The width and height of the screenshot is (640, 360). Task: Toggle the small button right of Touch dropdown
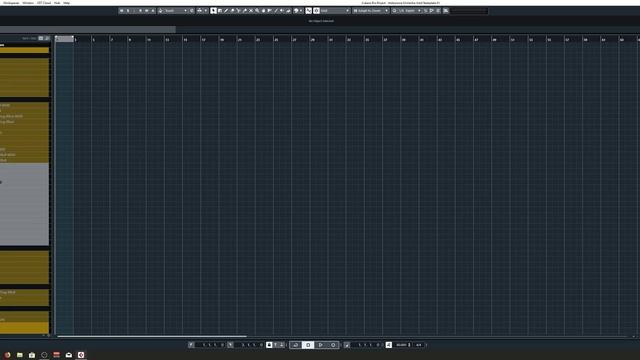[192, 11]
